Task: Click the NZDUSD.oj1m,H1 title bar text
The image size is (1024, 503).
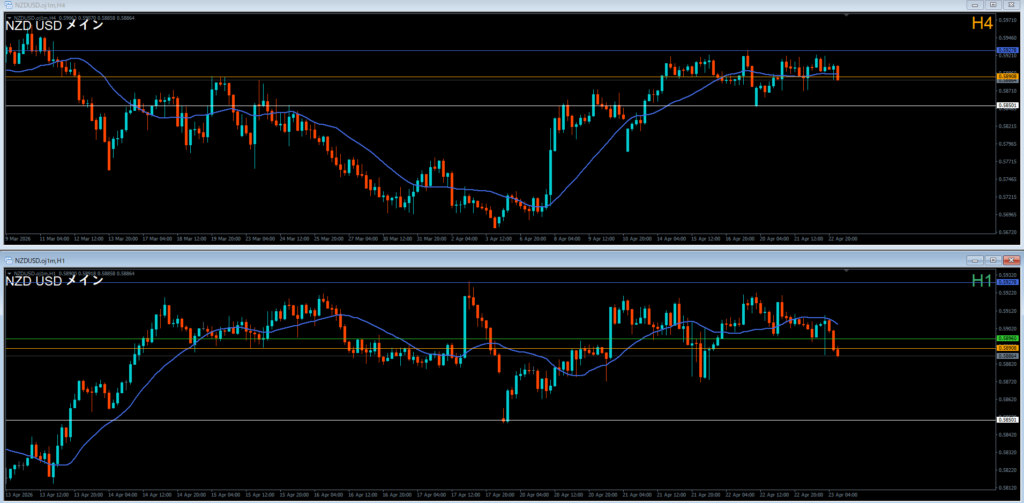Action: pyautogui.click(x=40, y=259)
